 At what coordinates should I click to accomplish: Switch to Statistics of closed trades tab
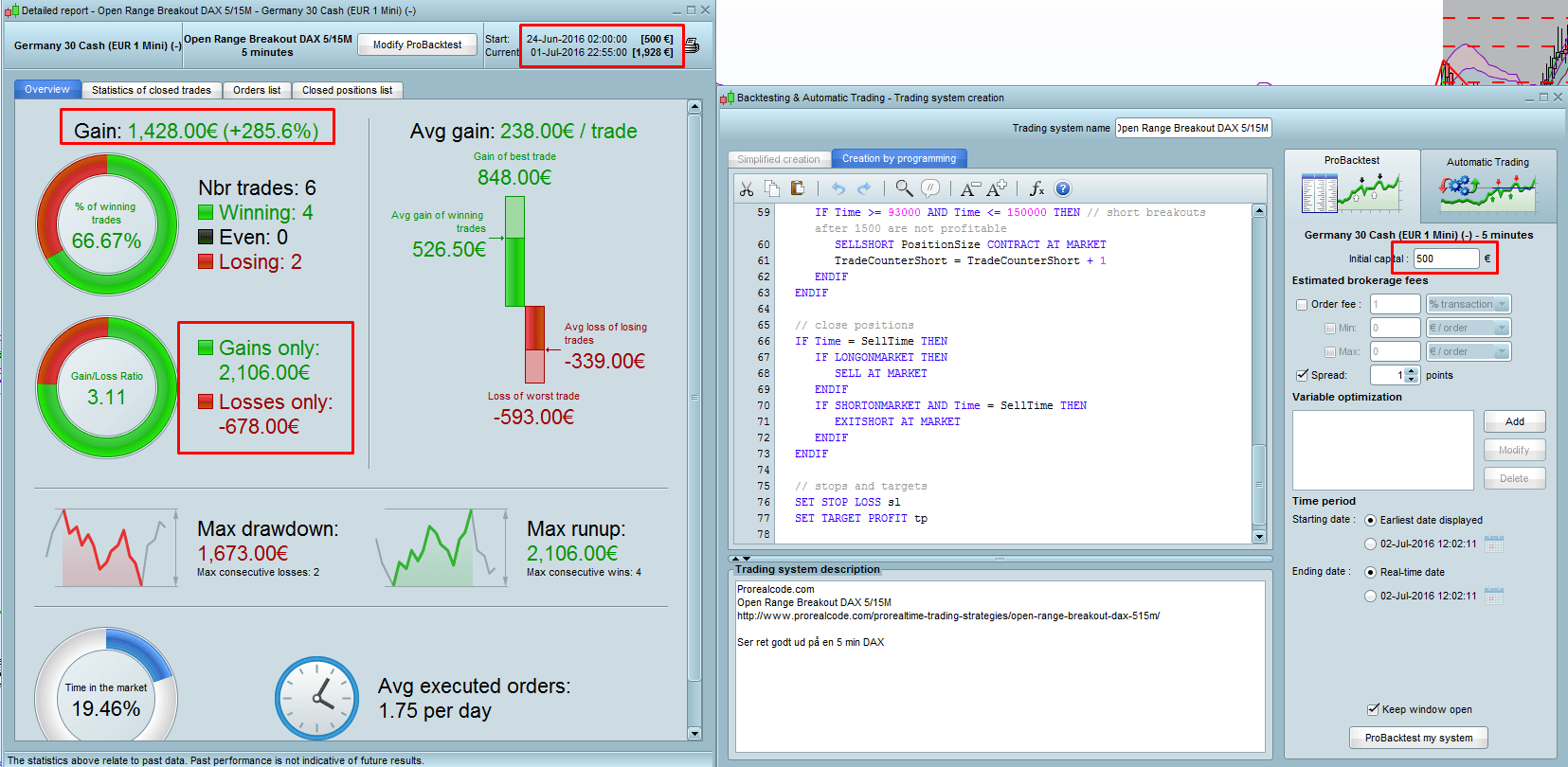click(152, 90)
